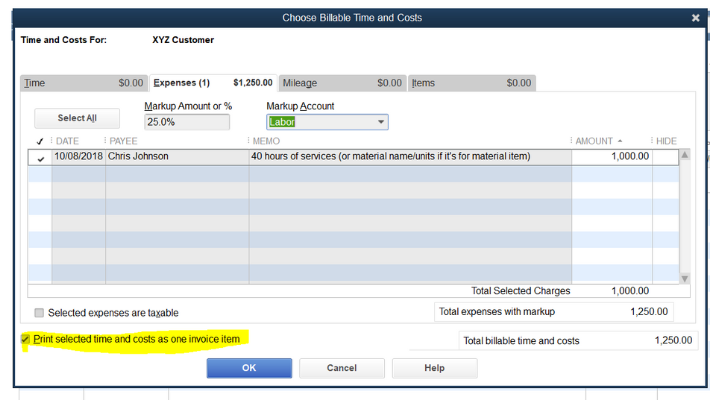Sort by the DATE column header

point(67,141)
